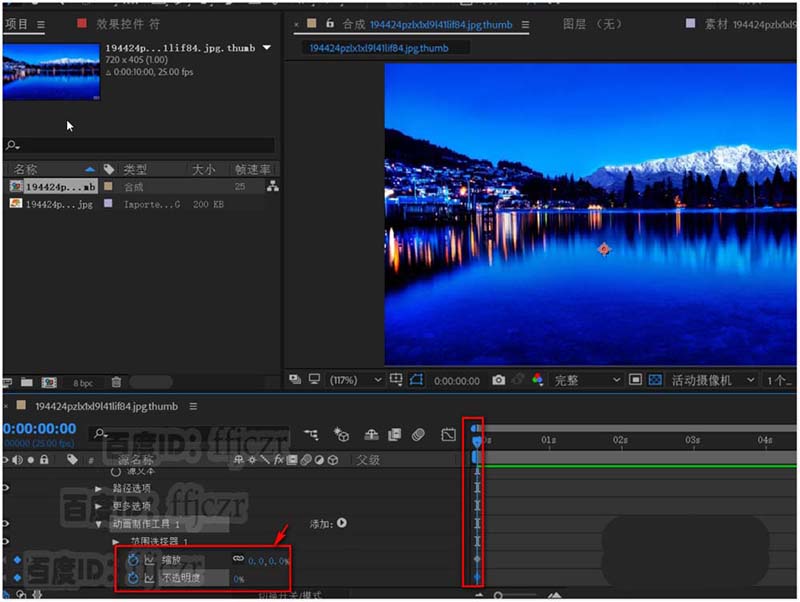Click the label color swatch of the 合成 row
The image size is (800, 602).
[x=108, y=186]
